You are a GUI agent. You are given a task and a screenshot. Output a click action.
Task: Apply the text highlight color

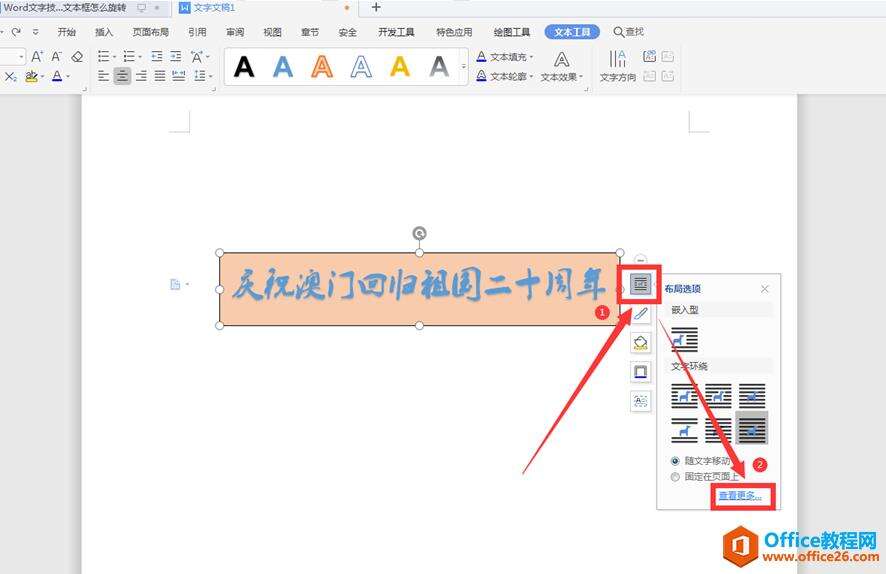click(x=31, y=76)
